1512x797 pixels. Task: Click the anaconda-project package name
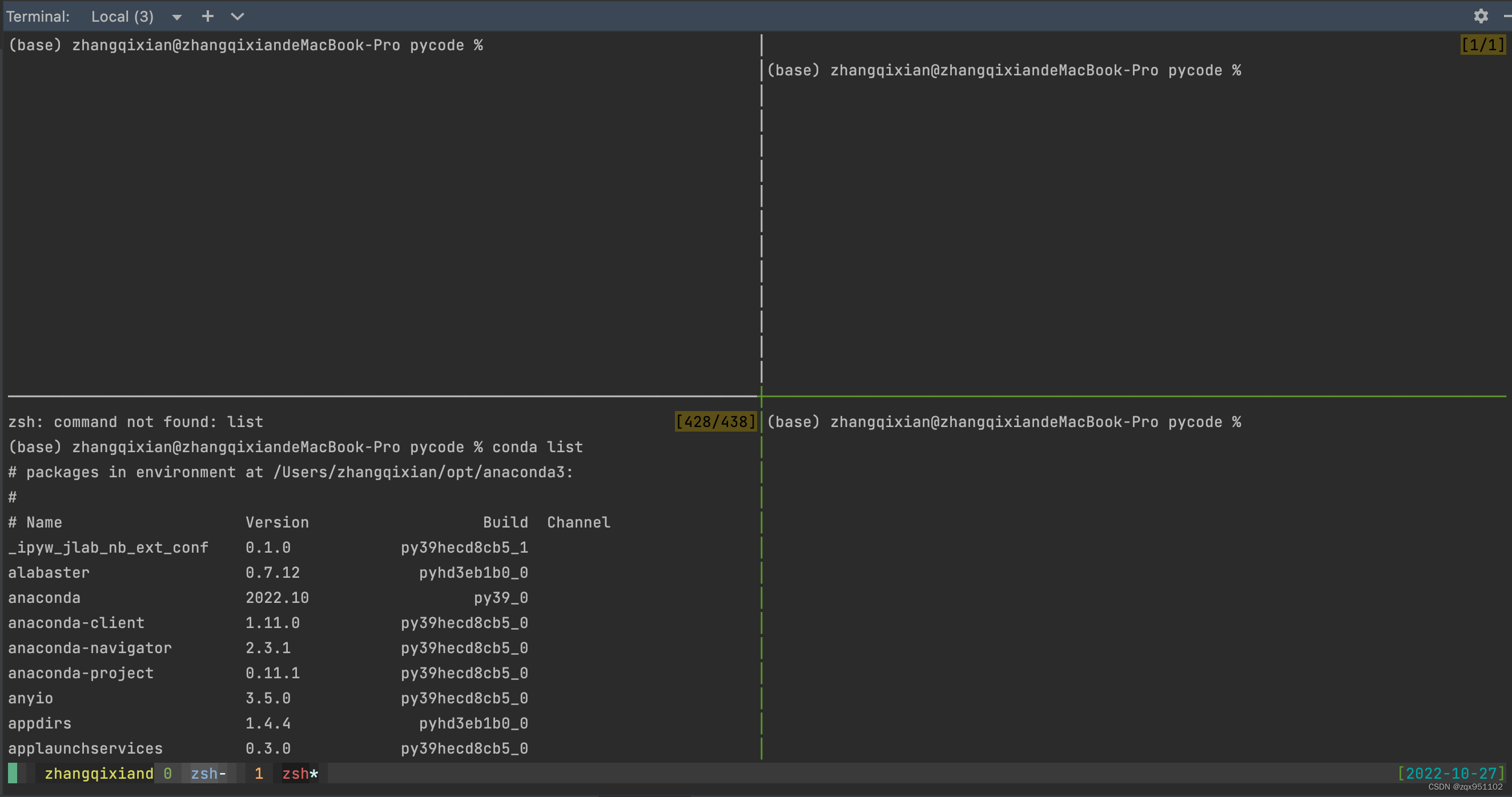(81, 673)
